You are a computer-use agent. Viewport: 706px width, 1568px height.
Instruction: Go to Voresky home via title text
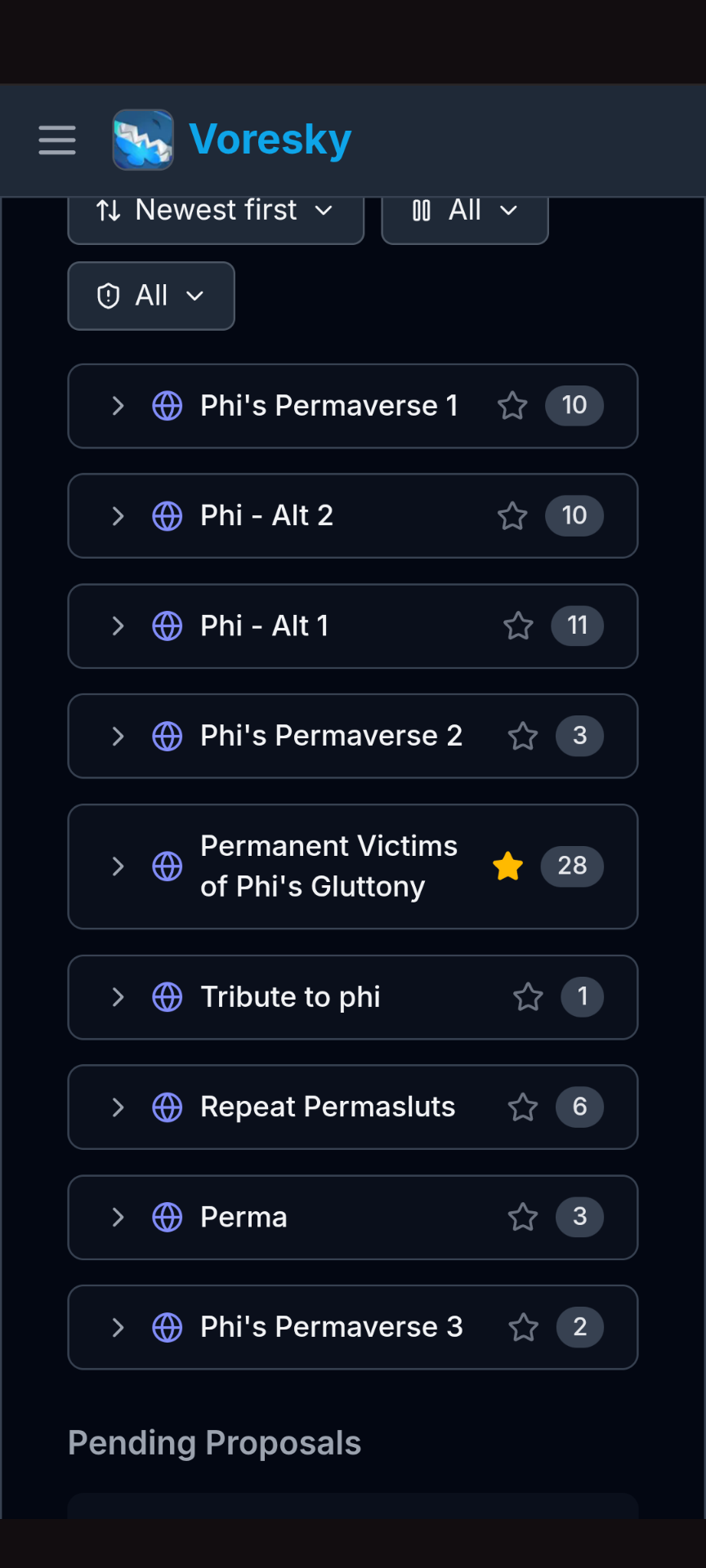pos(270,140)
